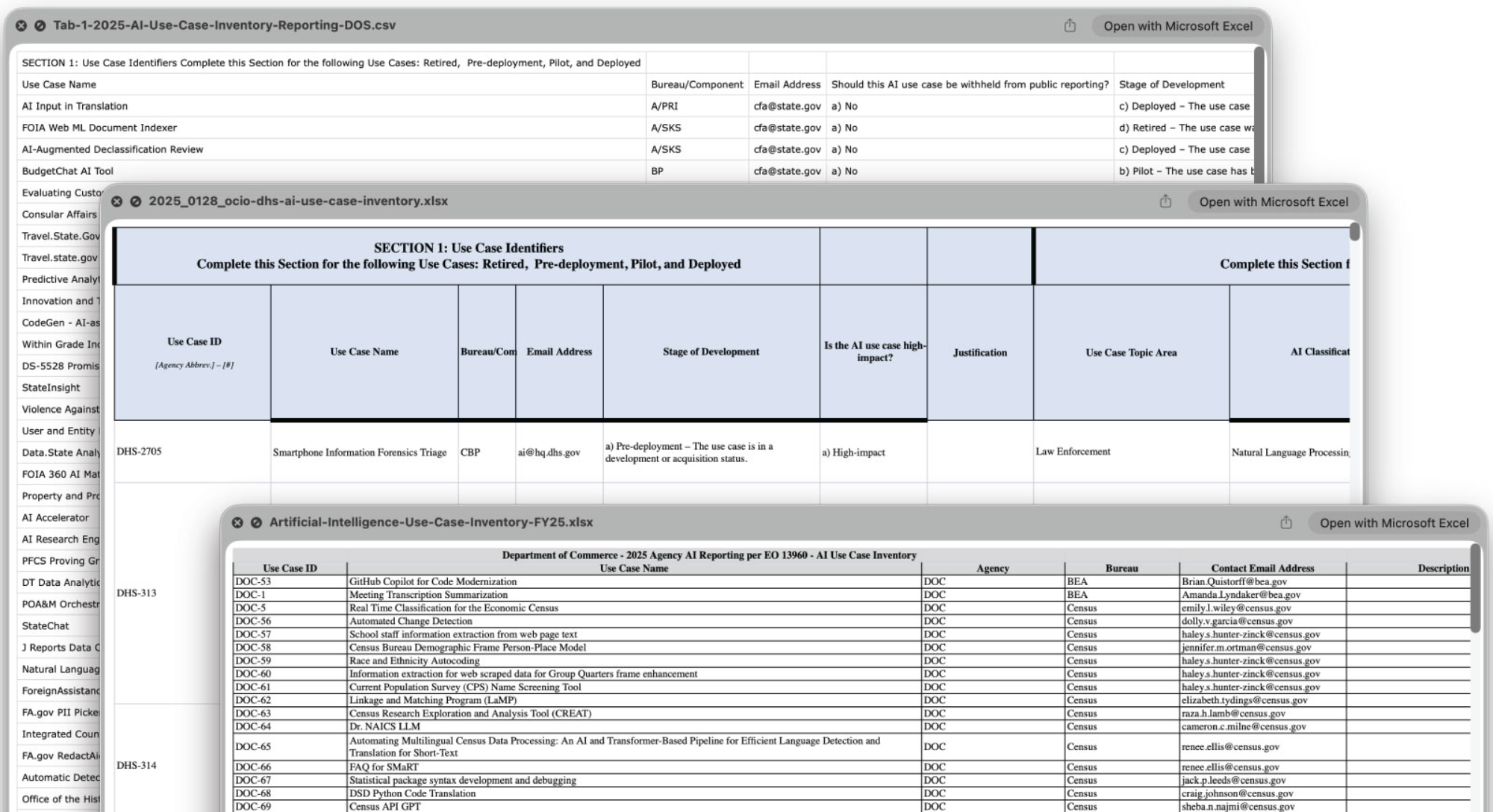The width and height of the screenshot is (1493, 812).
Task: Open DOS csv with Microsoft Excel
Action: click(1177, 26)
